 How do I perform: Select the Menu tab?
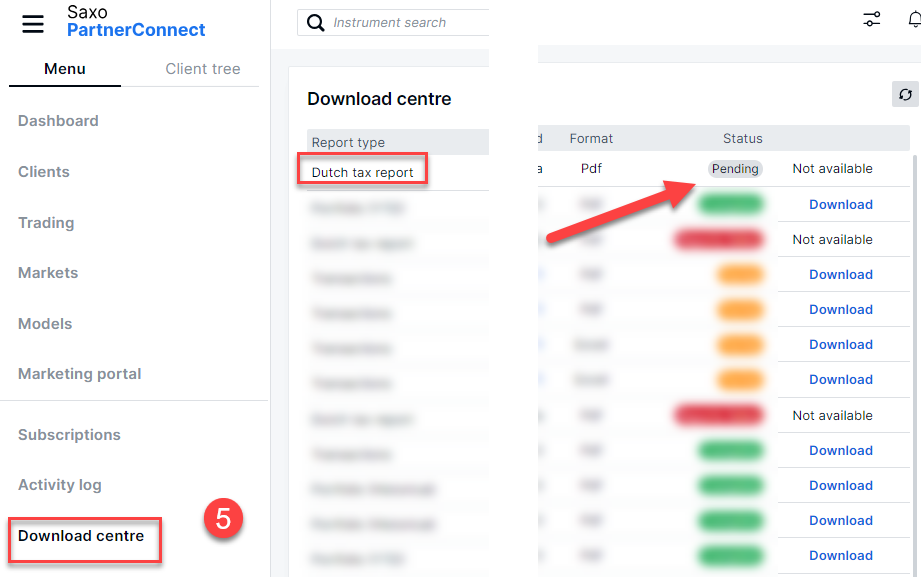click(65, 69)
